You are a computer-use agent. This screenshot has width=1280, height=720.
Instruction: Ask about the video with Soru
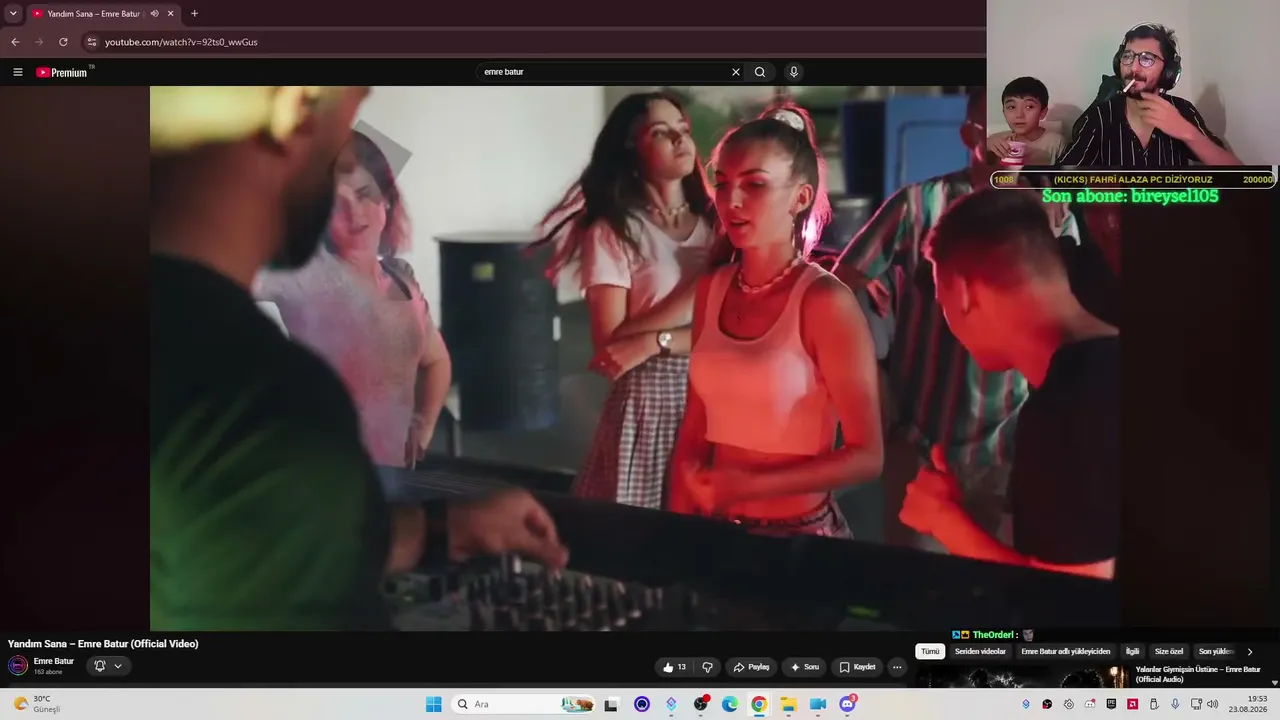coord(804,667)
